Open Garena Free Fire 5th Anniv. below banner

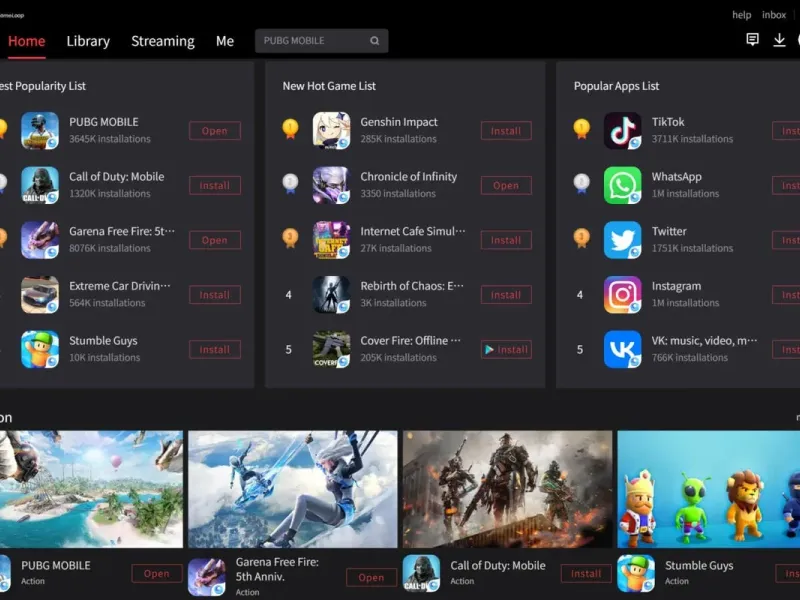(371, 577)
